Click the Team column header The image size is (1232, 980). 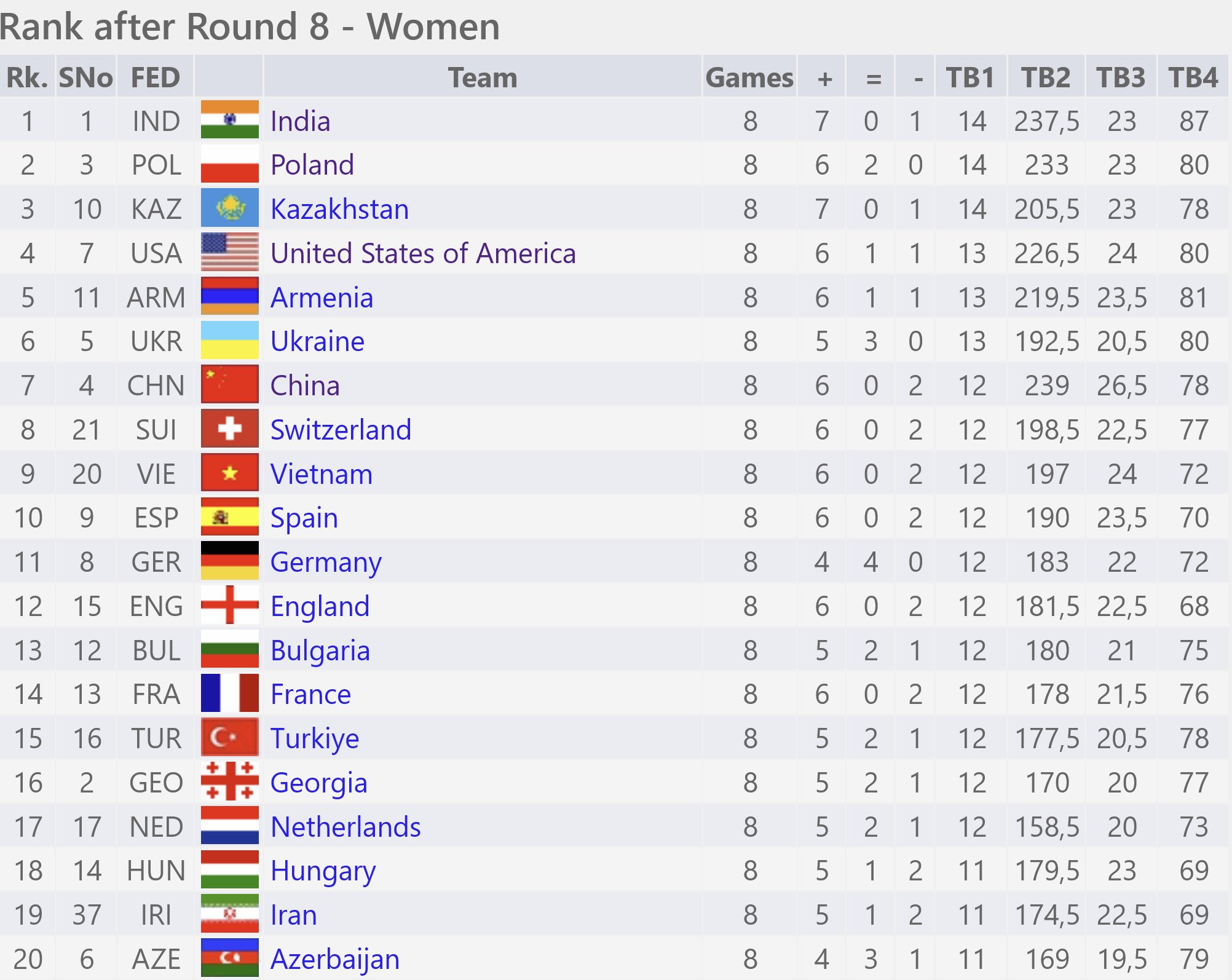pyautogui.click(x=483, y=77)
